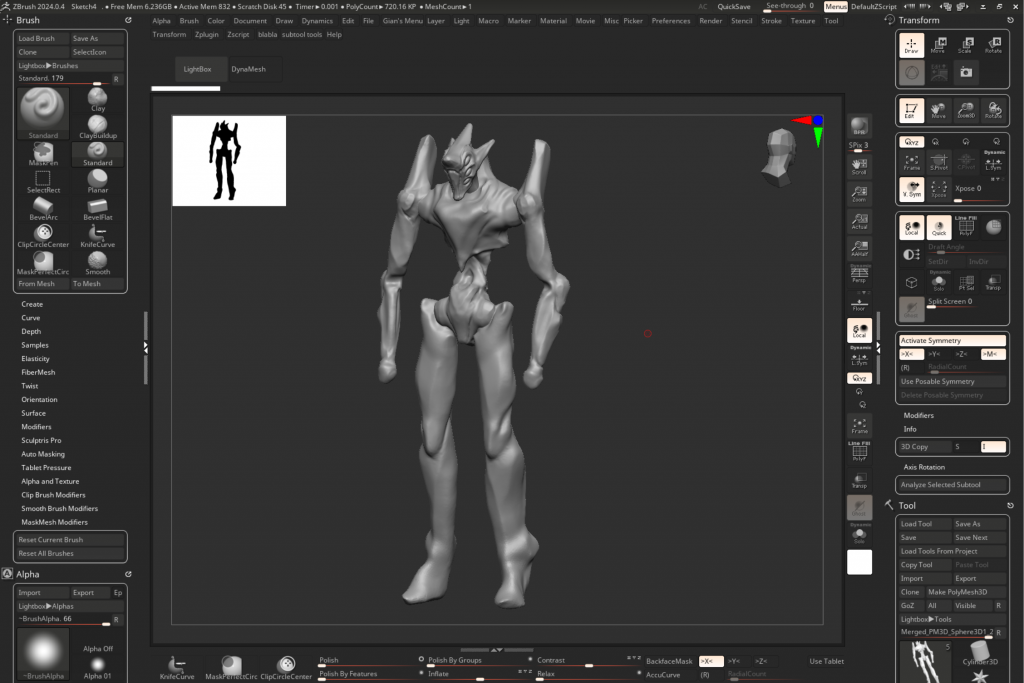Select the Smooth brush
This screenshot has width=1024, height=683.
point(97,263)
